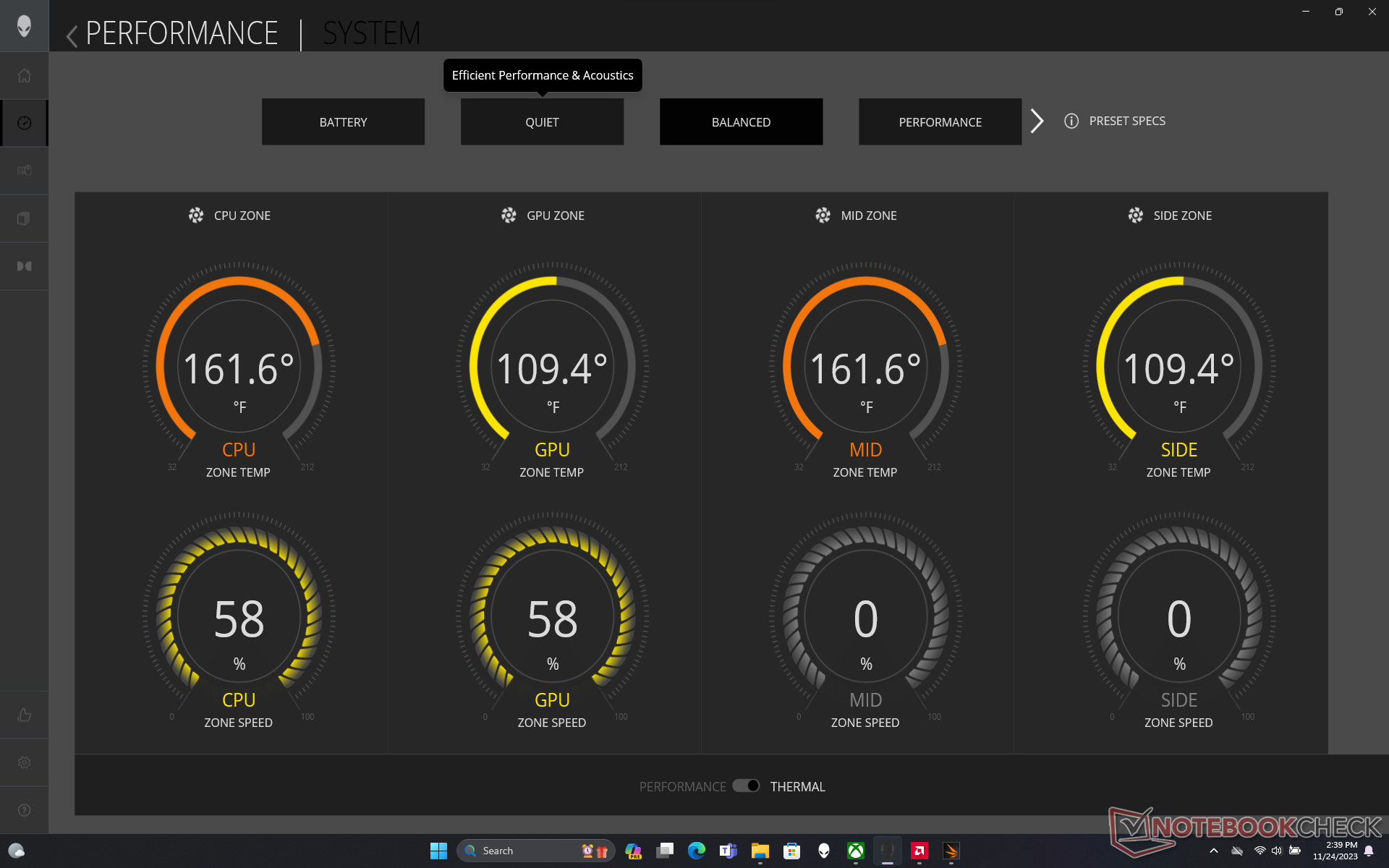Screen dimensions: 1389x868
Task: Click the CPU Zone fan icon
Action: tap(196, 216)
